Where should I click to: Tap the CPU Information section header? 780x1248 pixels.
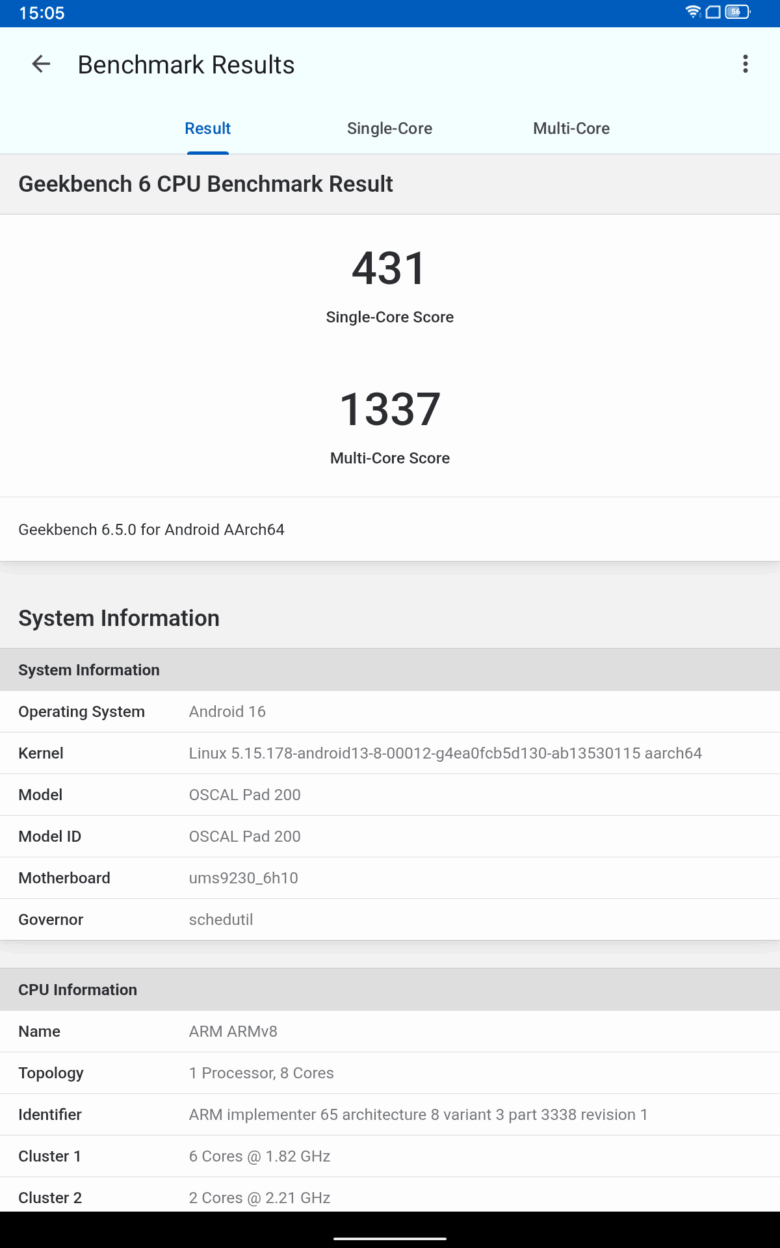coord(390,990)
